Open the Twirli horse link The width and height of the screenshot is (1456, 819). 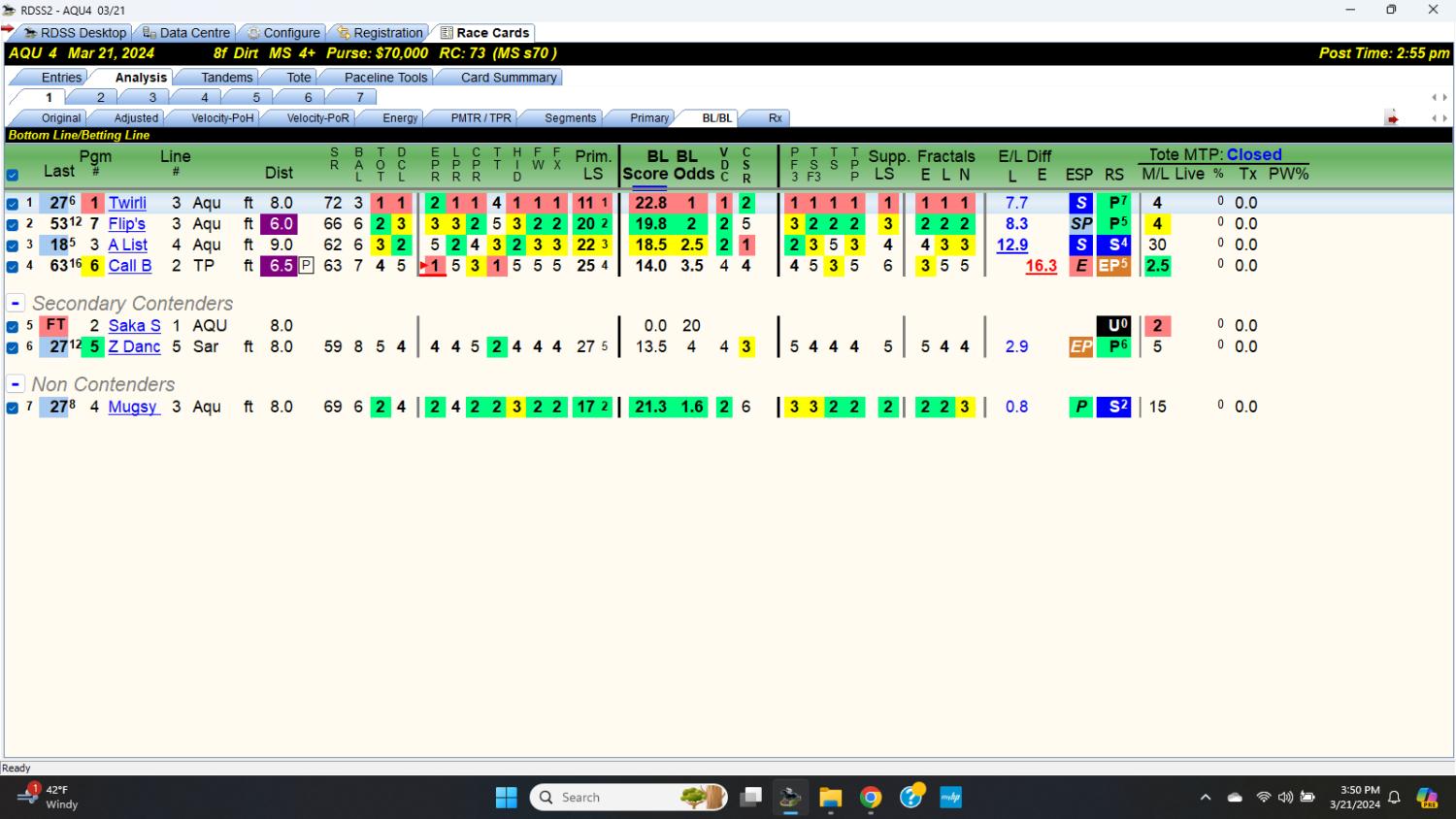pos(127,203)
